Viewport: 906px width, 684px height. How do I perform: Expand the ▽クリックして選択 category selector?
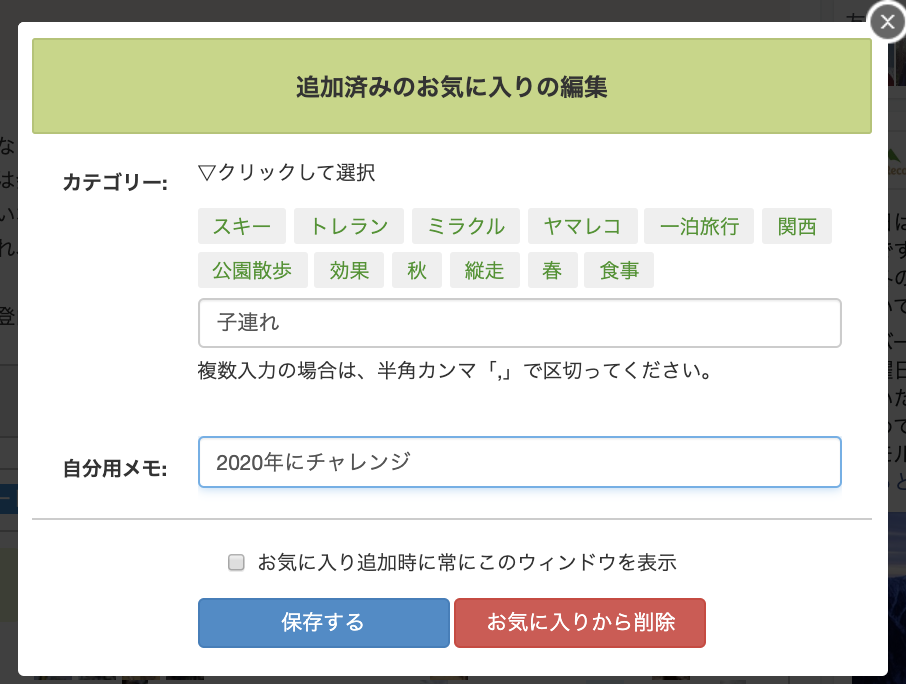[x=287, y=172]
